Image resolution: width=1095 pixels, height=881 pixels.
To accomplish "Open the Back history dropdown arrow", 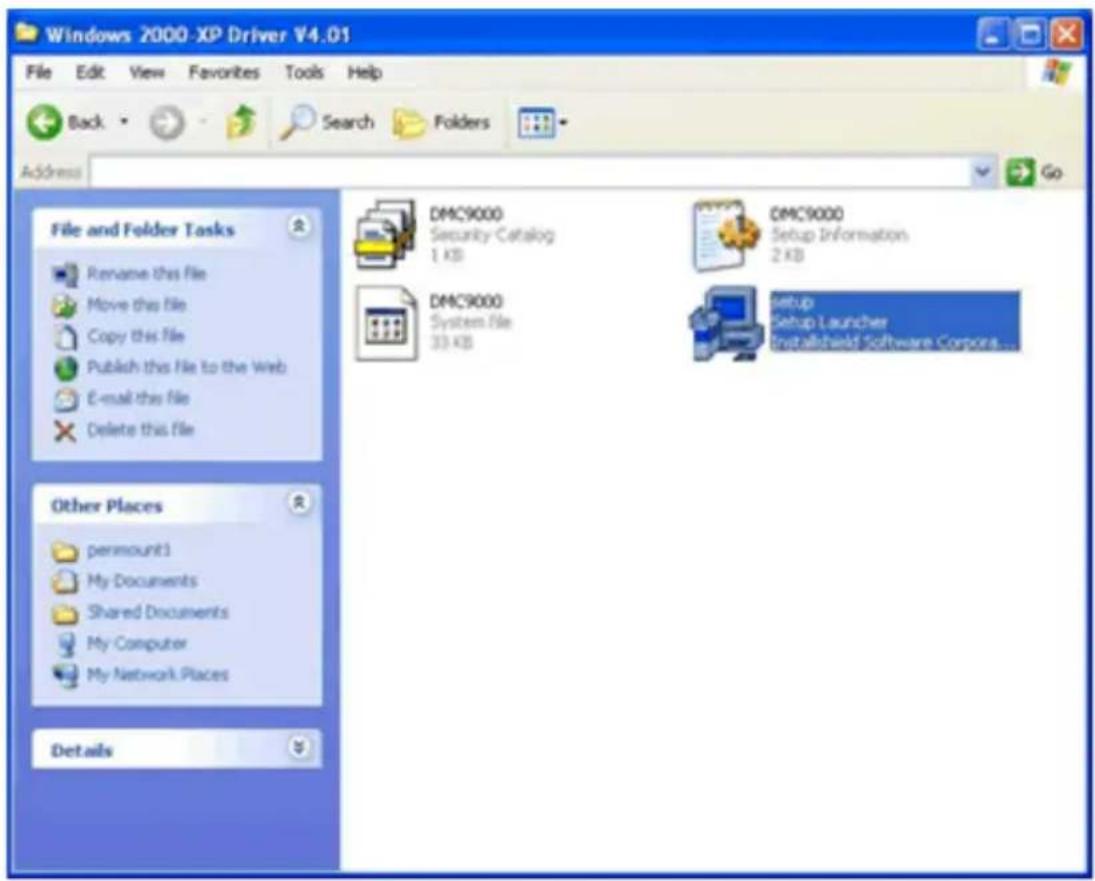I will (x=124, y=122).
